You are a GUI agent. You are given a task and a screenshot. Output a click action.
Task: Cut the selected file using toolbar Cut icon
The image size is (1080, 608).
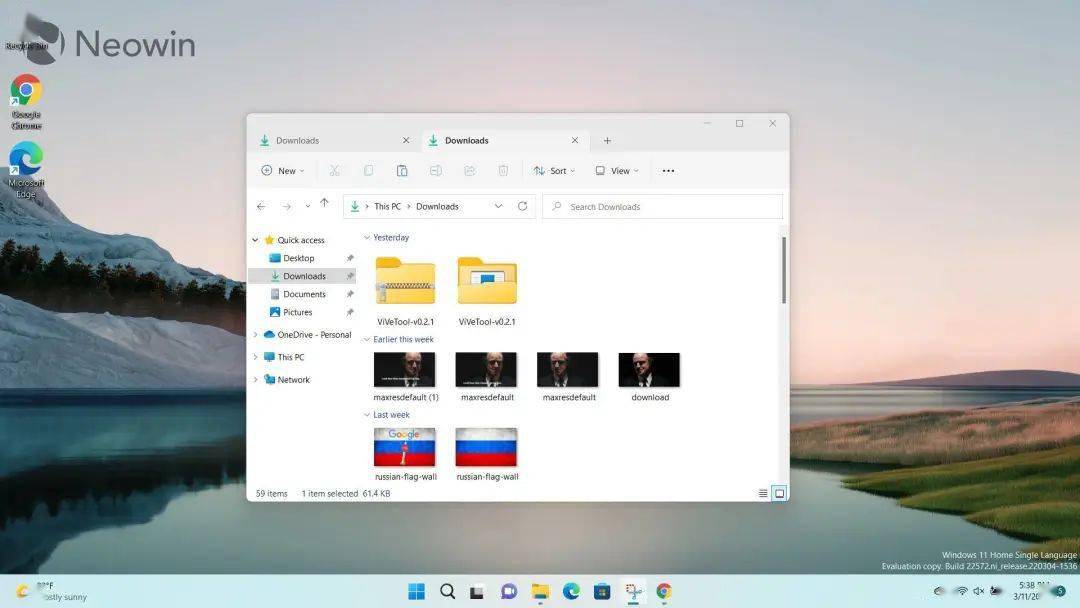pyautogui.click(x=334, y=170)
